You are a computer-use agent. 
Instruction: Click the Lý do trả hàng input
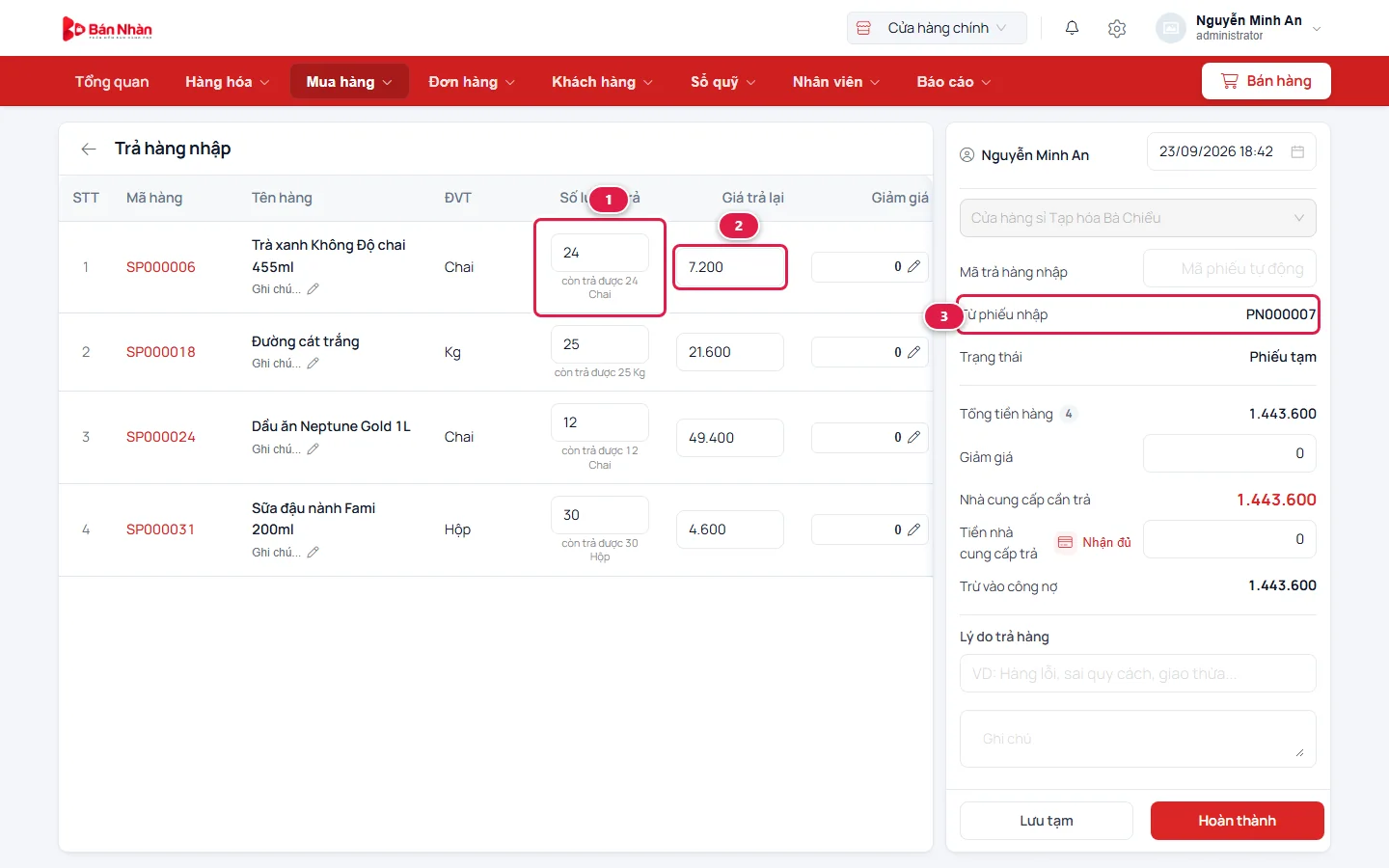(x=1138, y=673)
